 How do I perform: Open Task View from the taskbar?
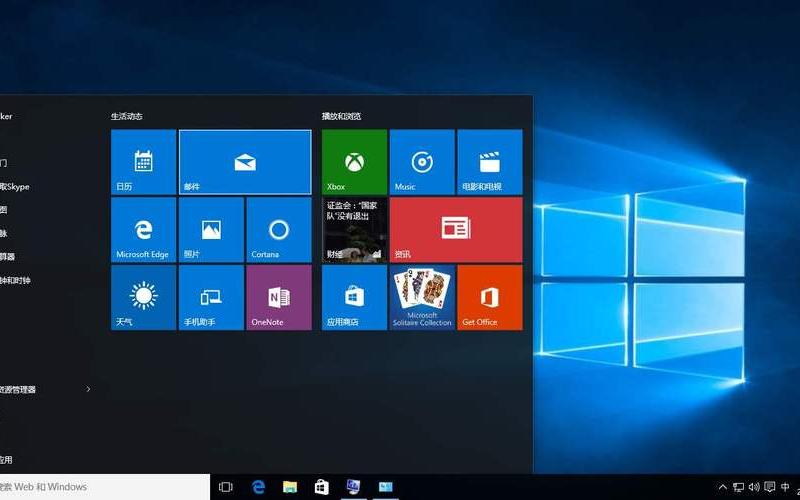tap(226, 487)
